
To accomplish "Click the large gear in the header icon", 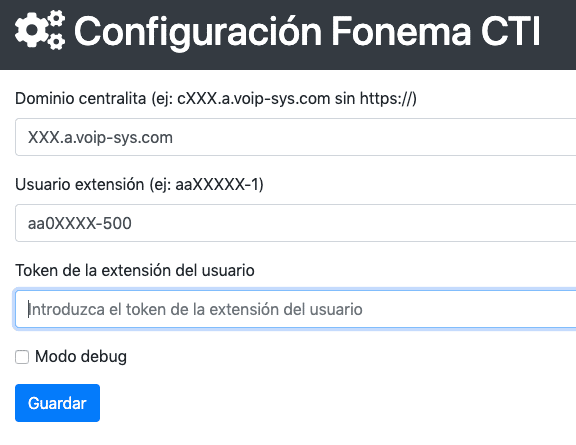I will [32, 30].
